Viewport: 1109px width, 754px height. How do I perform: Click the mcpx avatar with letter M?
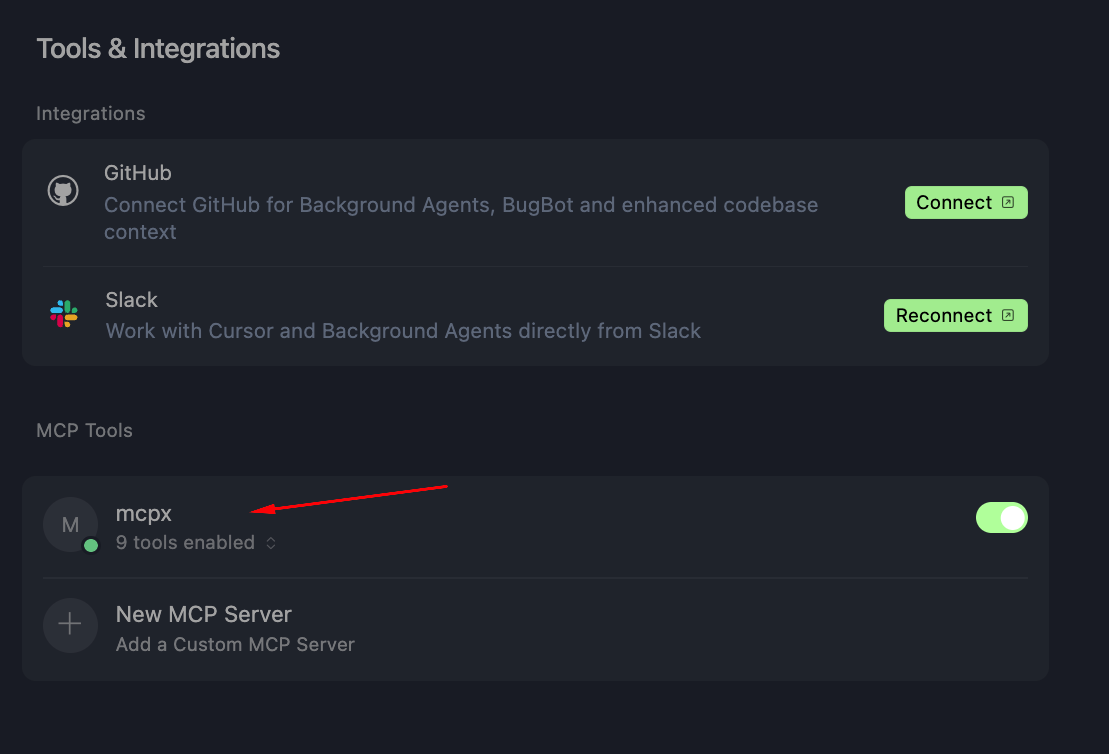70,524
